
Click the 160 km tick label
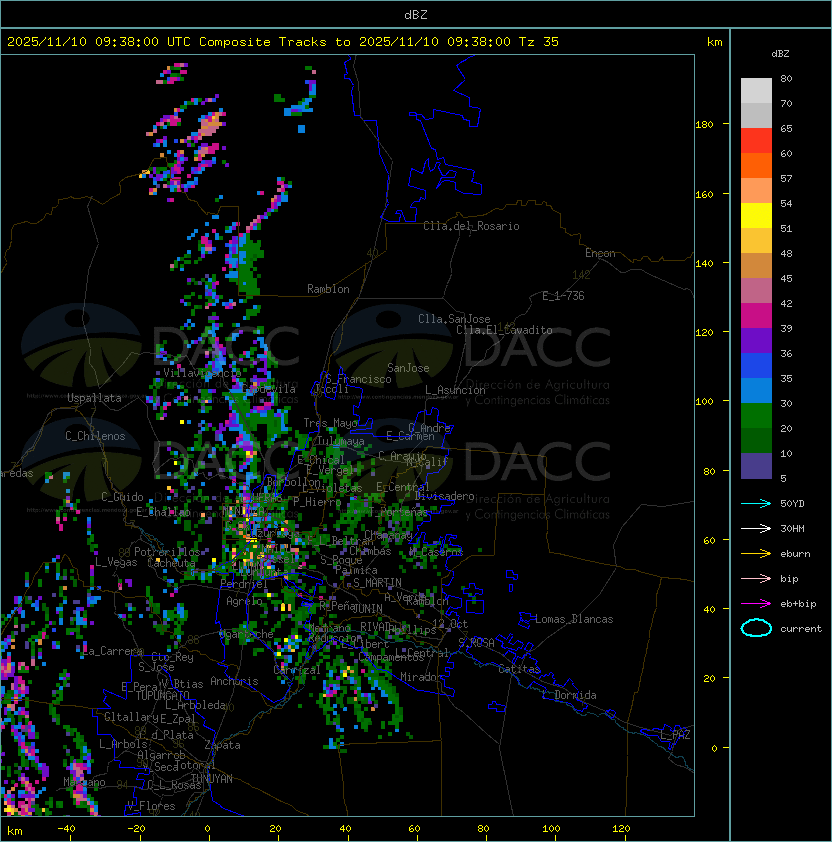click(x=704, y=194)
